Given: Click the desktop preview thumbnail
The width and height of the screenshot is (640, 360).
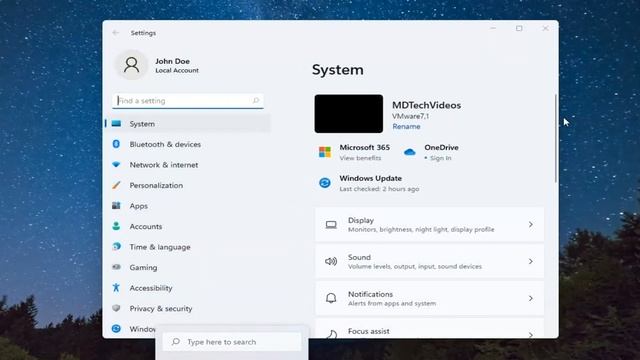Looking at the screenshot, I should 349,113.
